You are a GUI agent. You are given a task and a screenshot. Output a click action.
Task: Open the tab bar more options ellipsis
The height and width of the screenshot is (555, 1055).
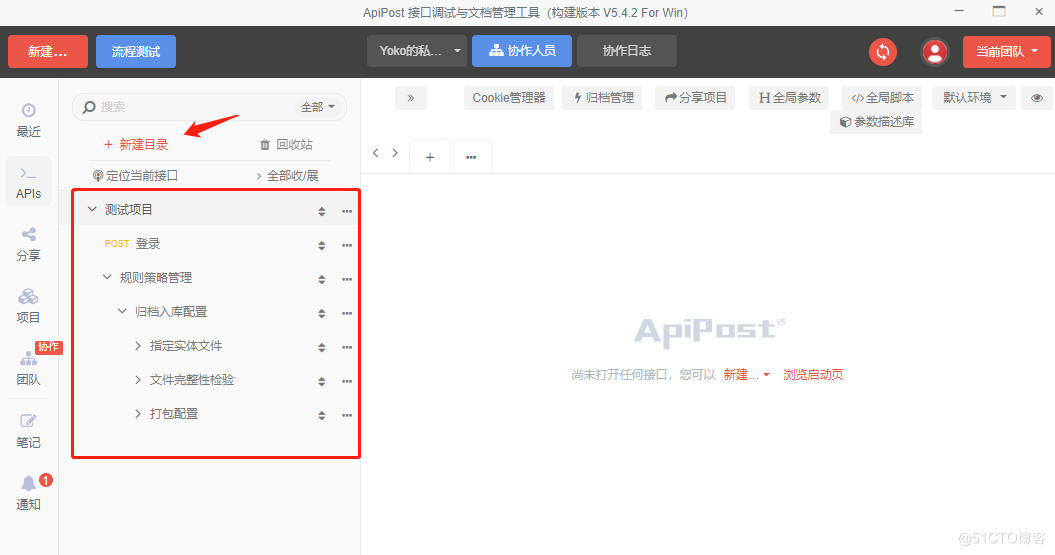[471, 157]
